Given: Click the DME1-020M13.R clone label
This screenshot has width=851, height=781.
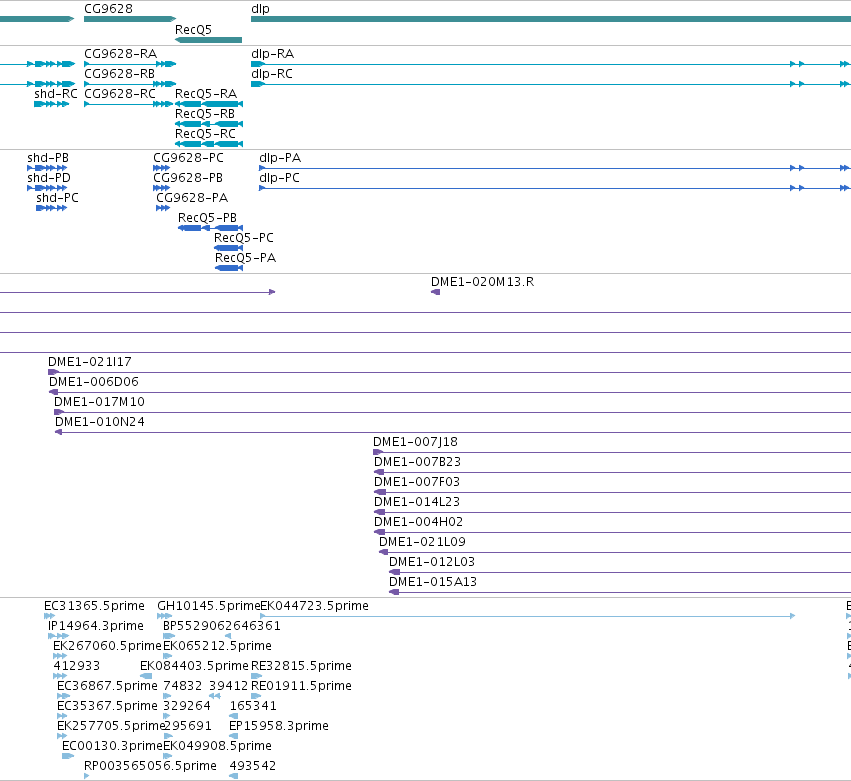Looking at the screenshot, I should (482, 282).
